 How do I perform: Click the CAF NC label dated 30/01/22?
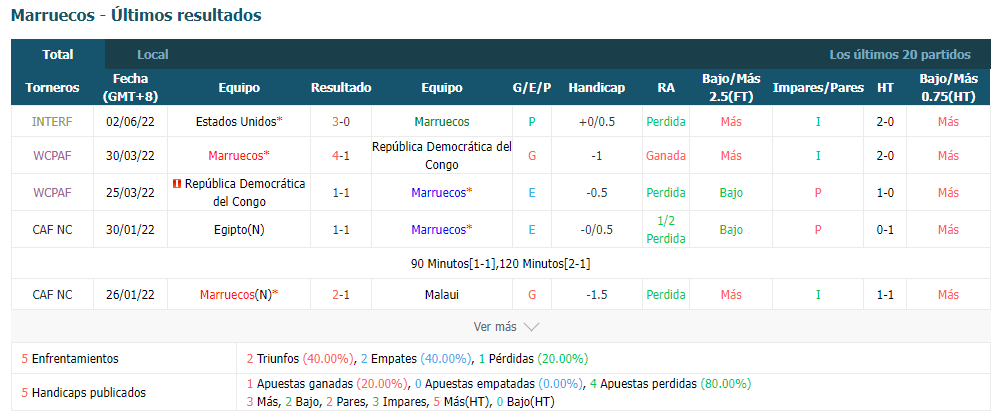(x=52, y=229)
